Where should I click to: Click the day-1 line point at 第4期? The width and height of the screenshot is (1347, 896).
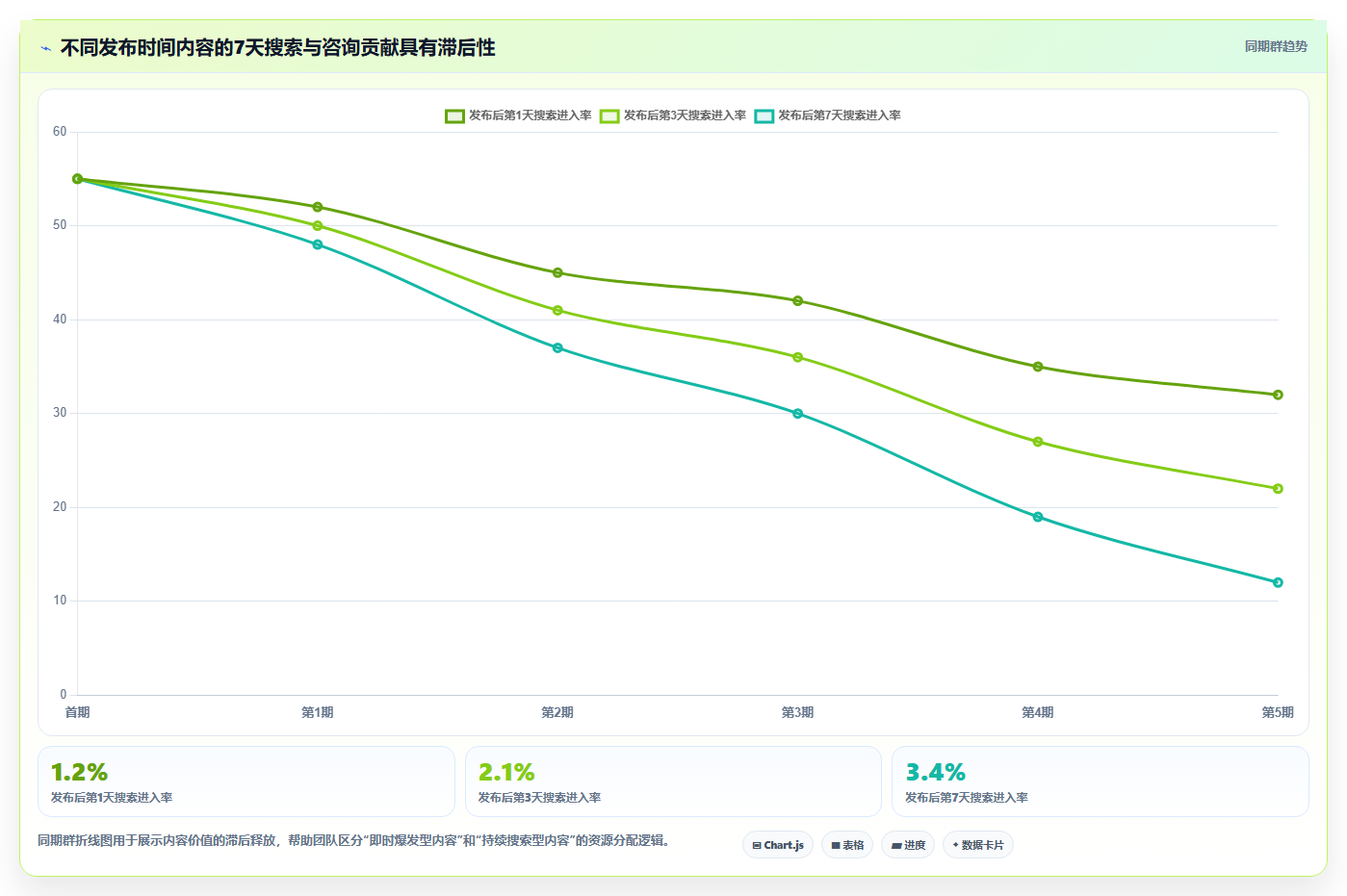[x=1038, y=367]
